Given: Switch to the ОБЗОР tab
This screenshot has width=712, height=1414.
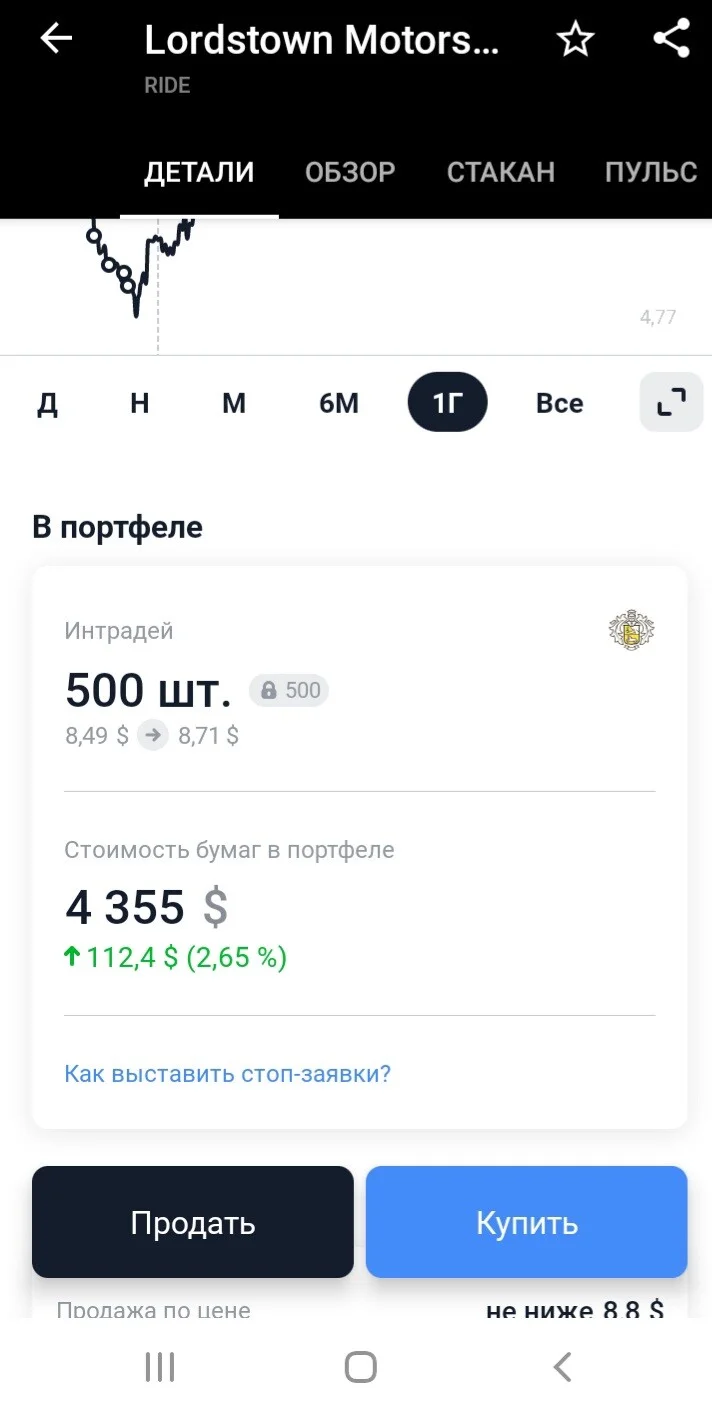Looking at the screenshot, I should [x=350, y=172].
